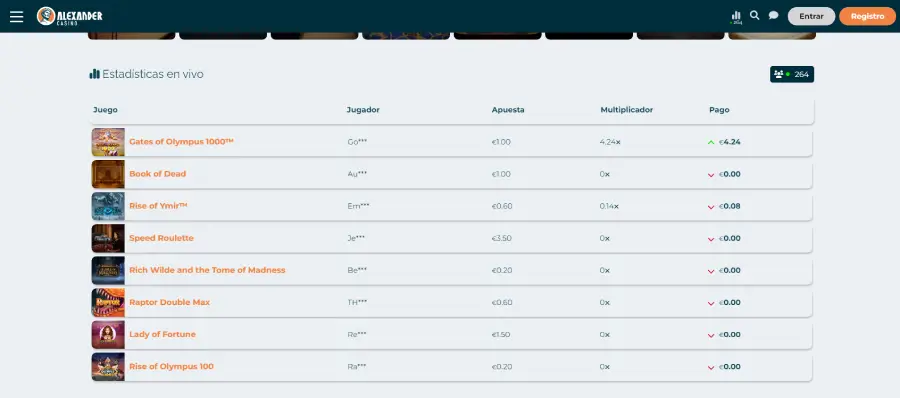900x398 pixels.
Task: Click Estadísticas en vivo bar chart icon
Action: tap(94, 74)
